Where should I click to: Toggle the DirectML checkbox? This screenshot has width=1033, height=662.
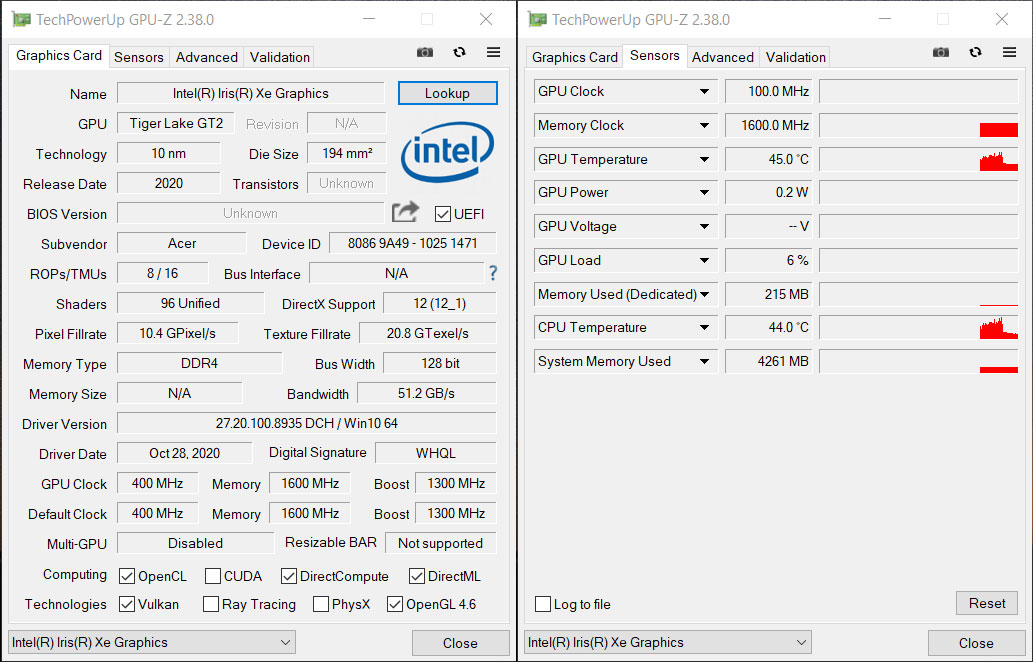point(416,576)
